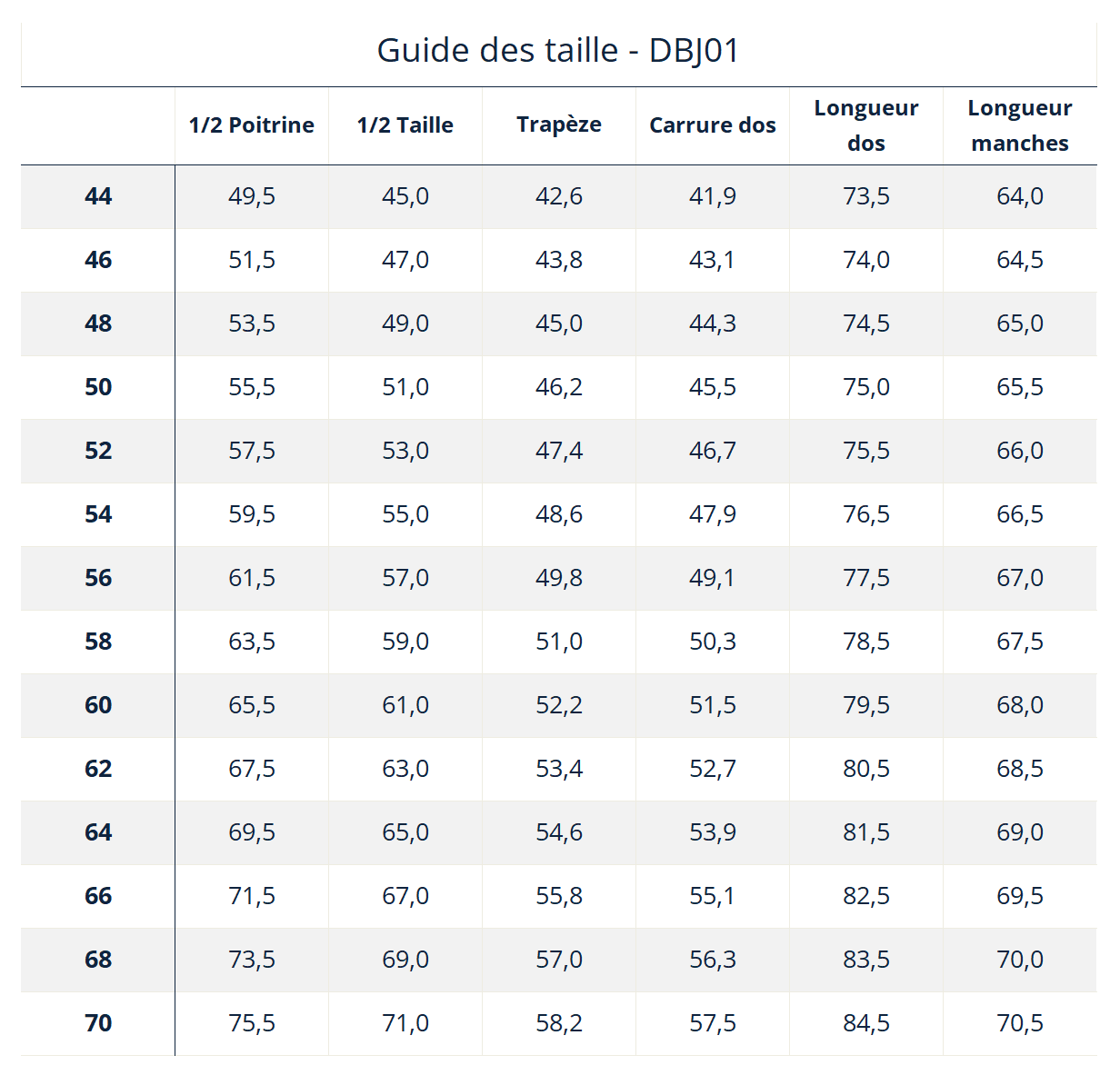Select the size 62 row label
Image resolution: width=1120 pixels, height=1085 pixels.
click(x=98, y=769)
